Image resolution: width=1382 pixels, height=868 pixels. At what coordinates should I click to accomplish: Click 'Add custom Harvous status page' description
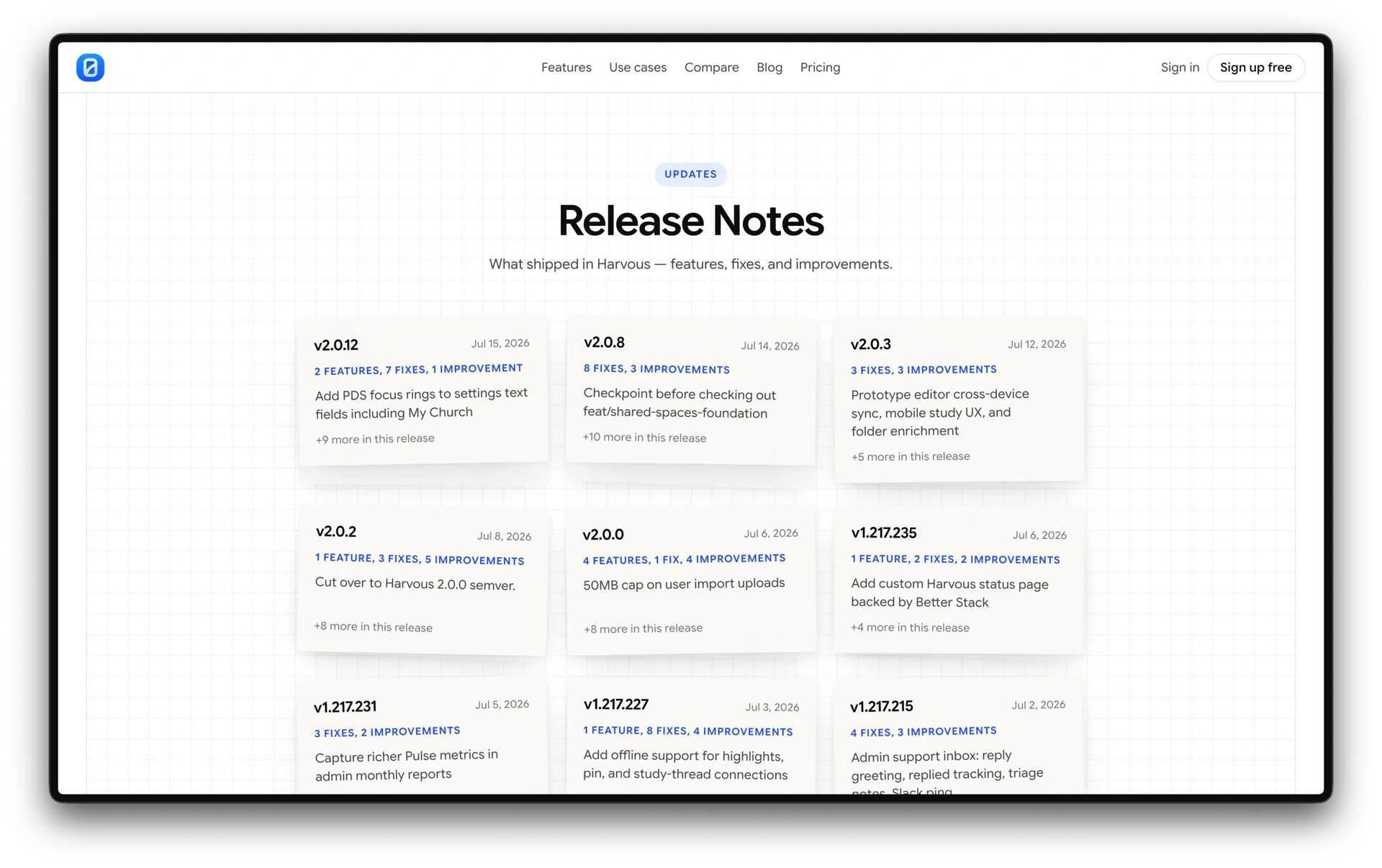(949, 593)
